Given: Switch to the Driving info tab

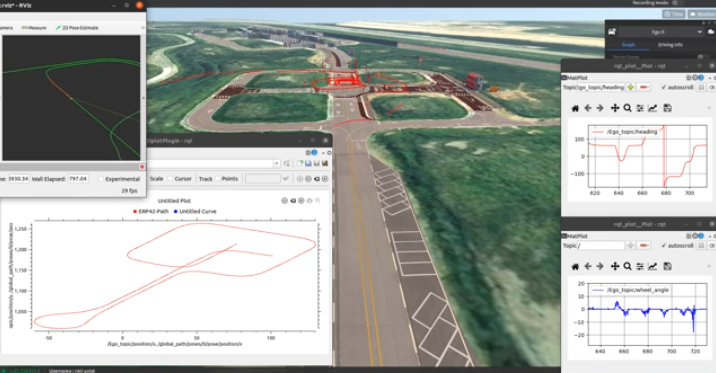Looking at the screenshot, I should point(670,45).
